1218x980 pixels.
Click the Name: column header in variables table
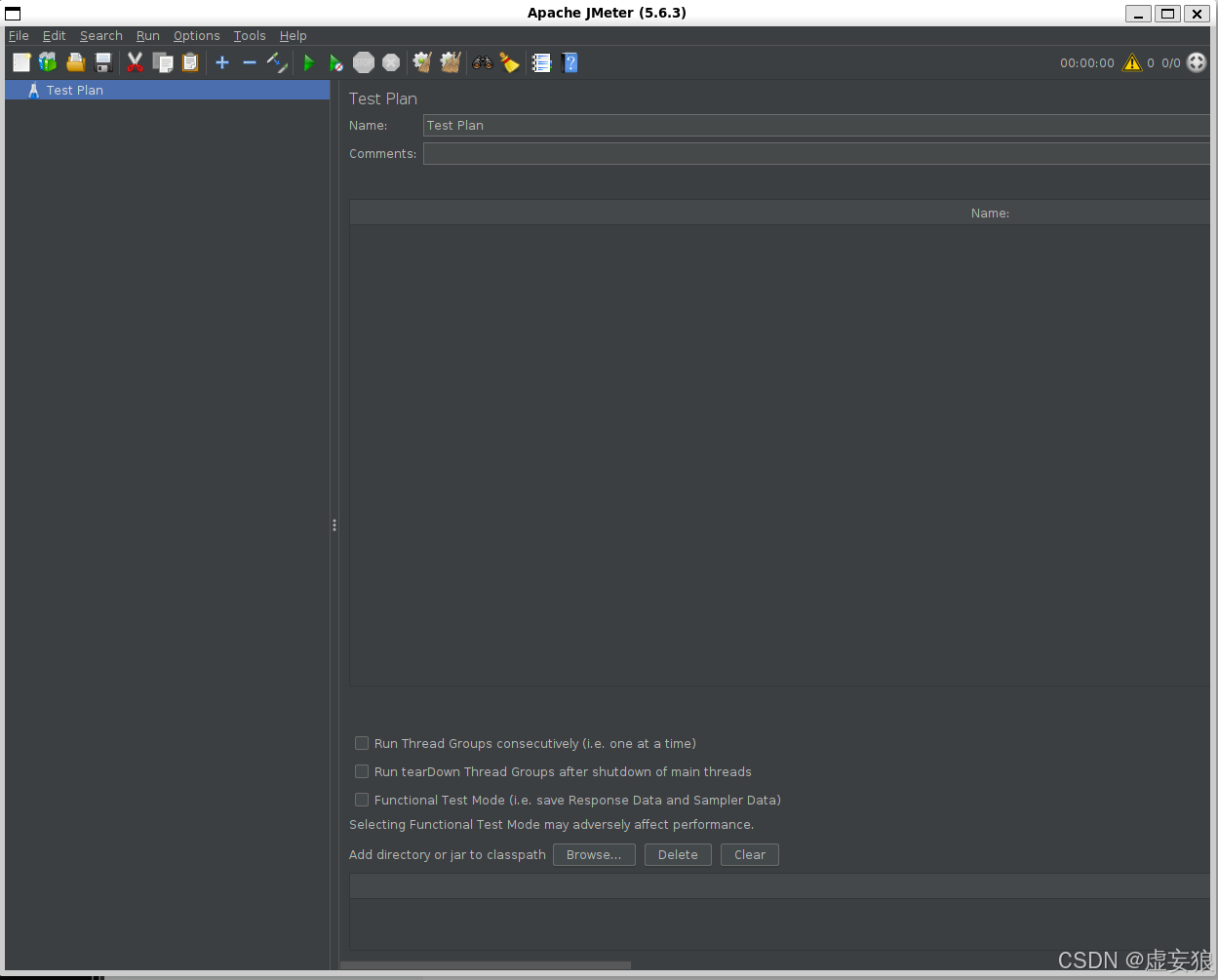click(990, 213)
